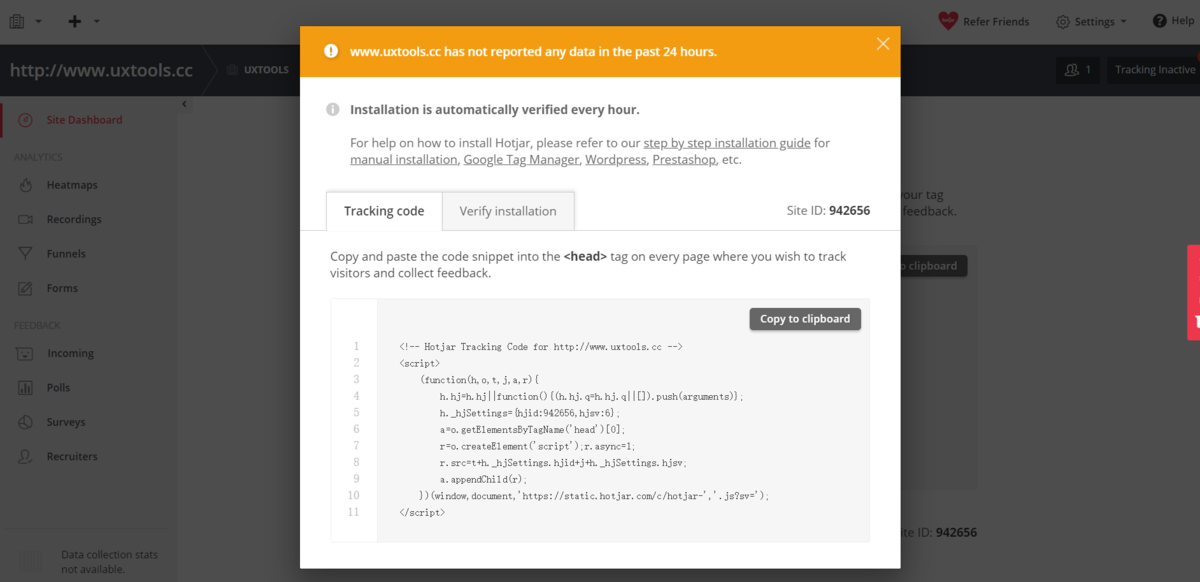This screenshot has width=1200, height=582.
Task: Copy tracking code to clipboard
Action: pyautogui.click(x=805, y=319)
